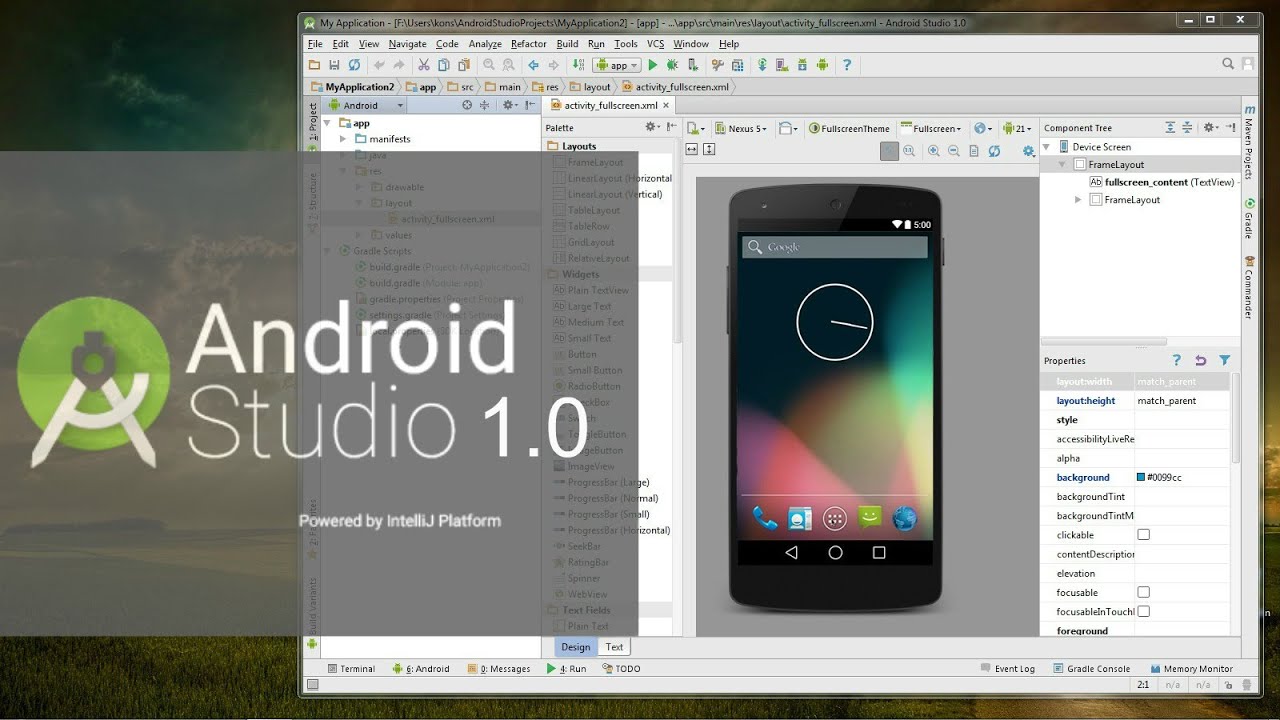Toggle the clickable property checkbox
The width and height of the screenshot is (1280, 720).
pyautogui.click(x=1143, y=535)
